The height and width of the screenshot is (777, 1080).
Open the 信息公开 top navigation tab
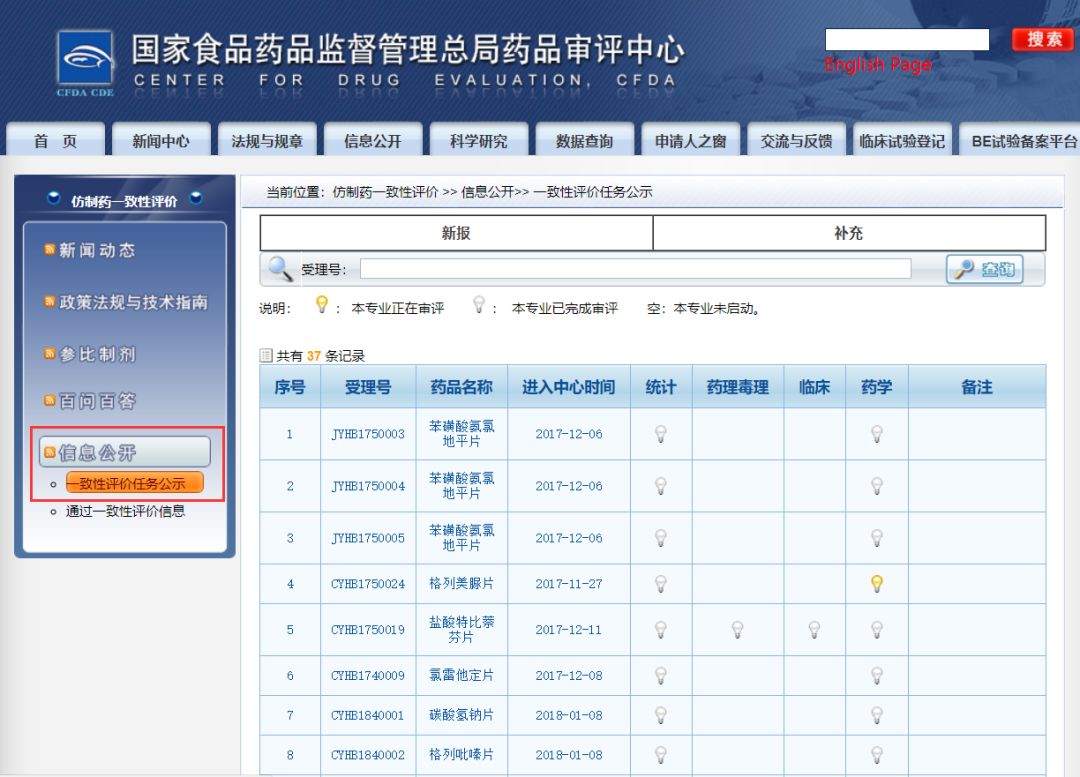[373, 141]
